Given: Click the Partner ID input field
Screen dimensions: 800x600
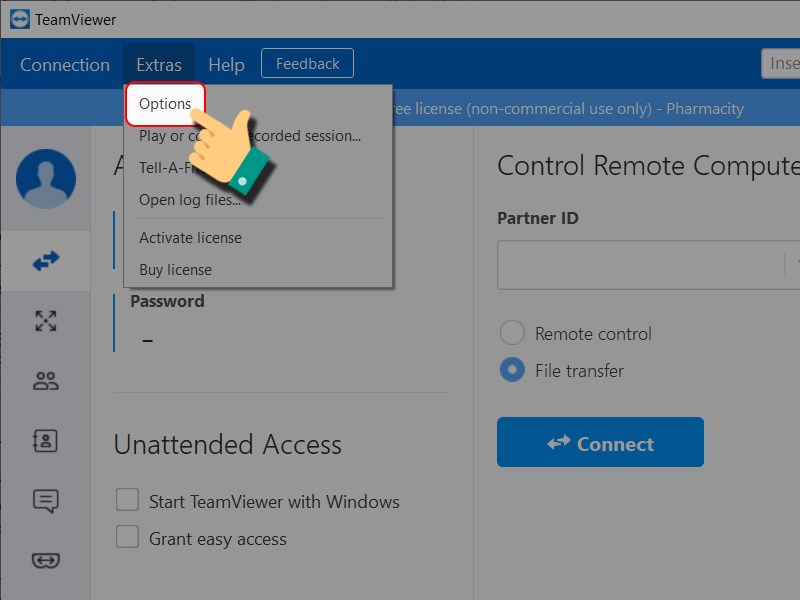Looking at the screenshot, I should [640, 265].
